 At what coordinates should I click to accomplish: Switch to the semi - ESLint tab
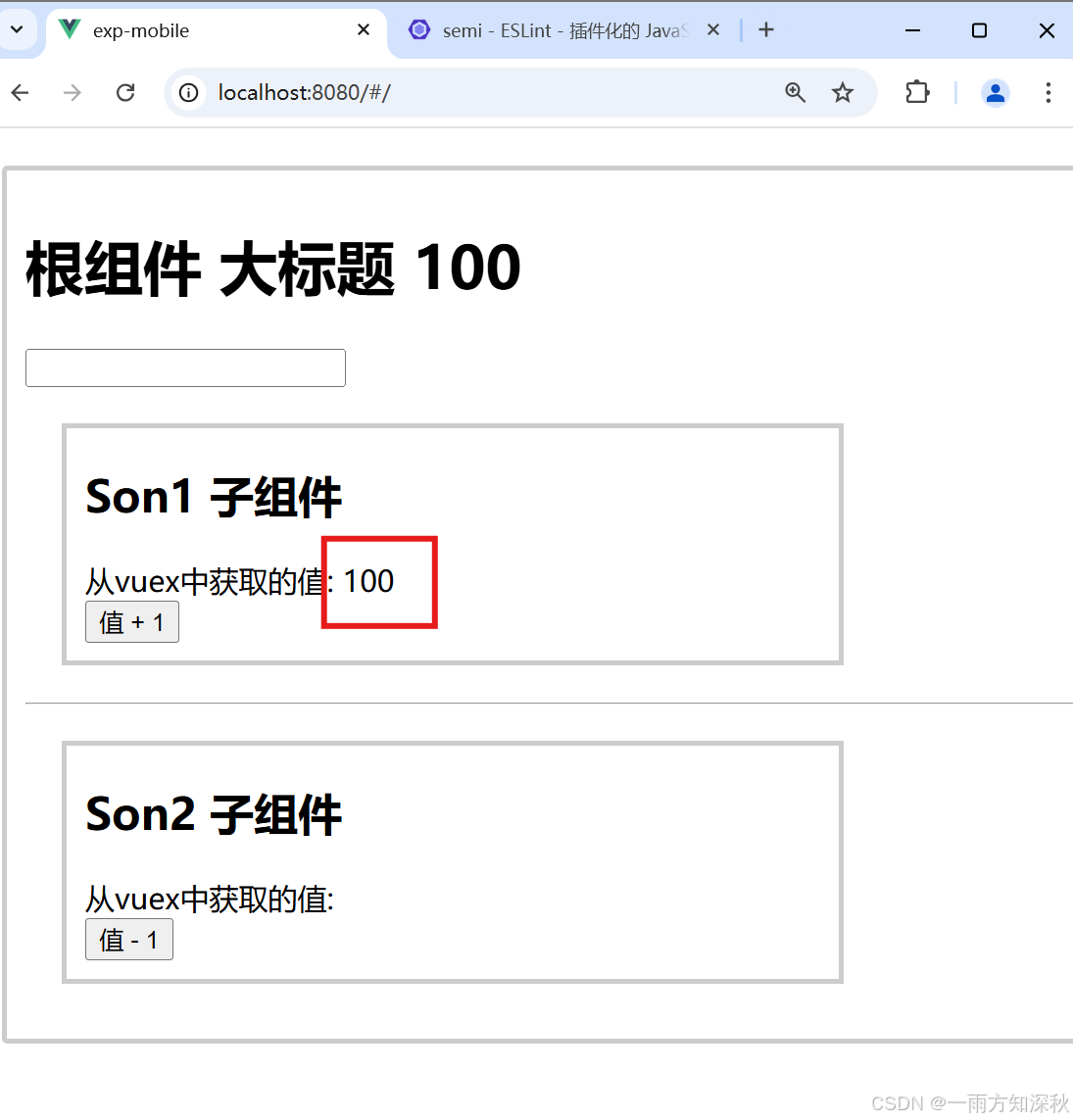(x=564, y=30)
